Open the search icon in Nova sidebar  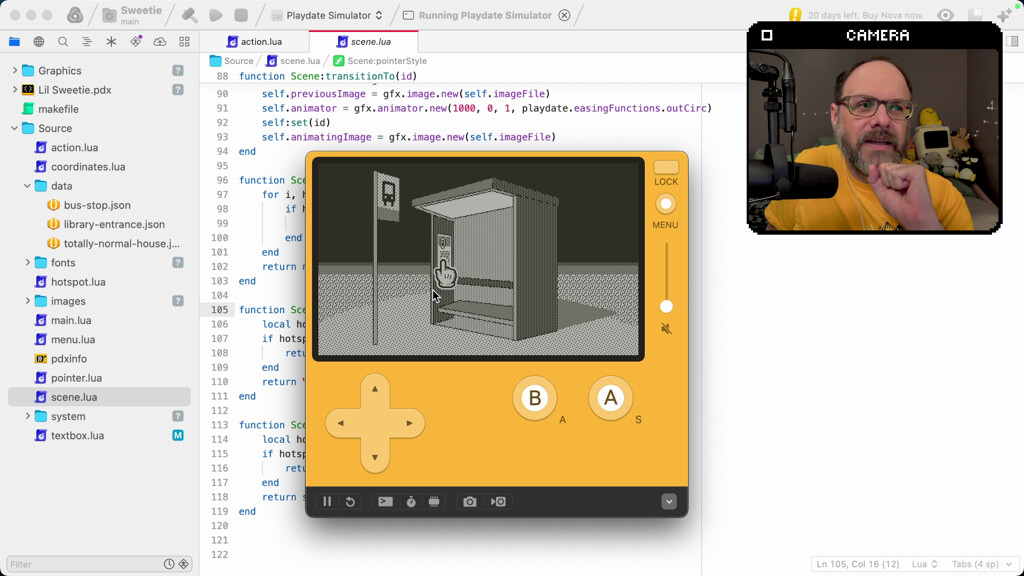coord(63,42)
